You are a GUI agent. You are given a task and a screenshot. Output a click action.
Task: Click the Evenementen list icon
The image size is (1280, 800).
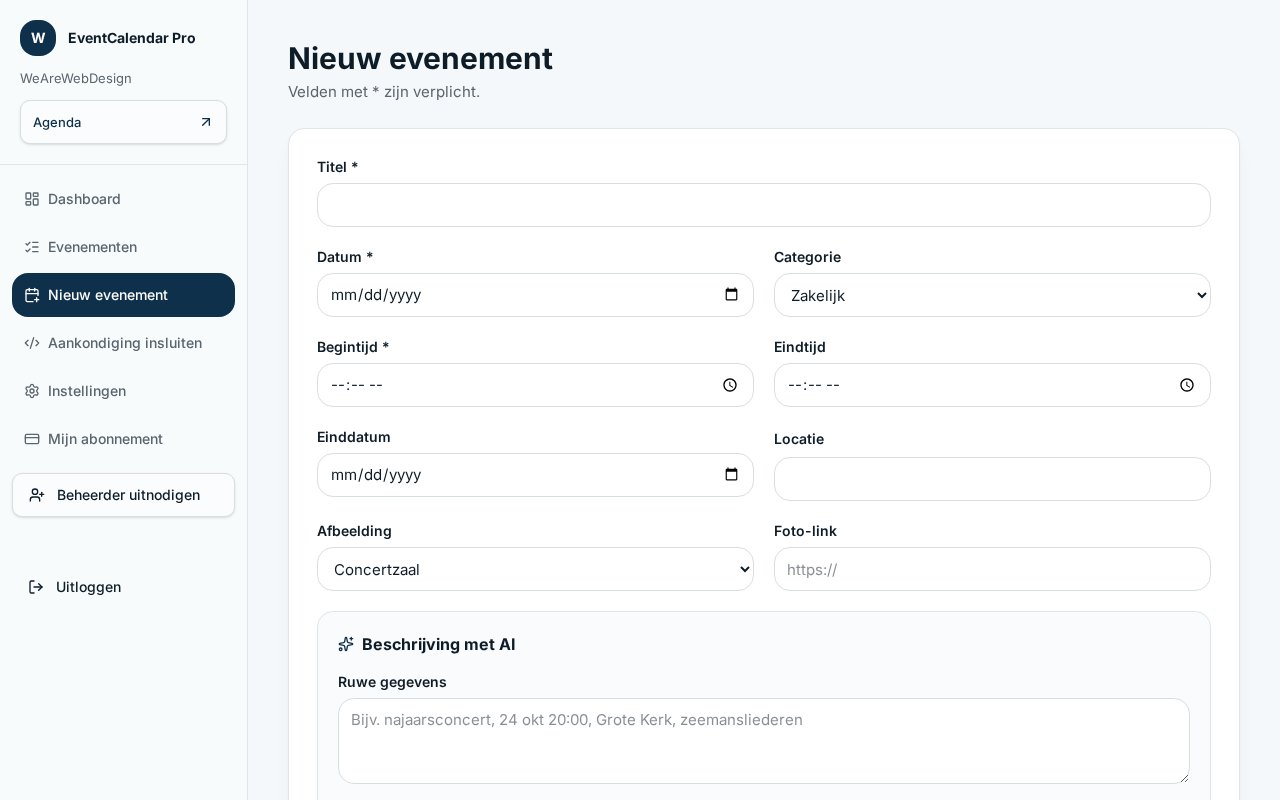[32, 247]
